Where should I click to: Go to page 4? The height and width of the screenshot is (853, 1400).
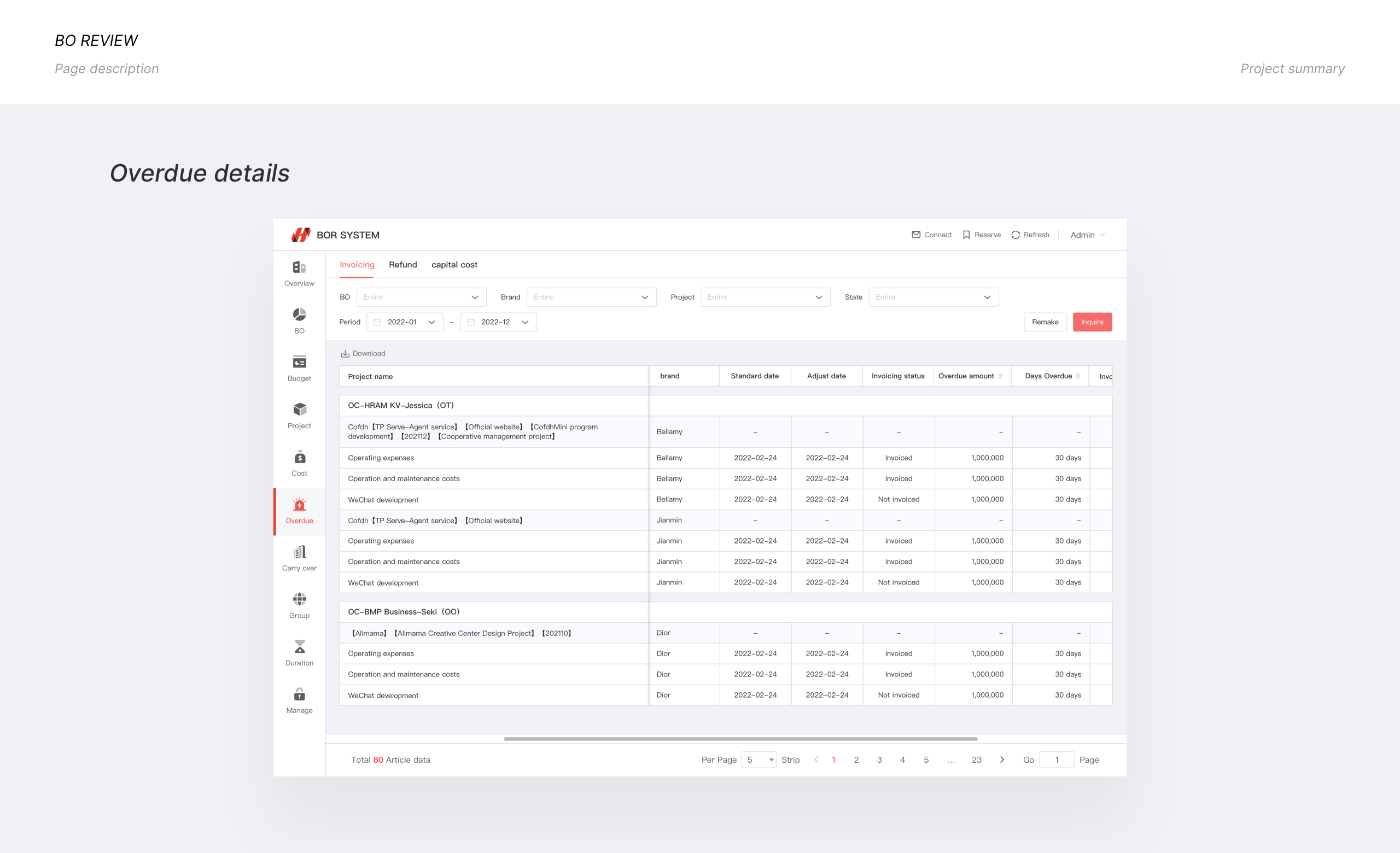coord(902,760)
